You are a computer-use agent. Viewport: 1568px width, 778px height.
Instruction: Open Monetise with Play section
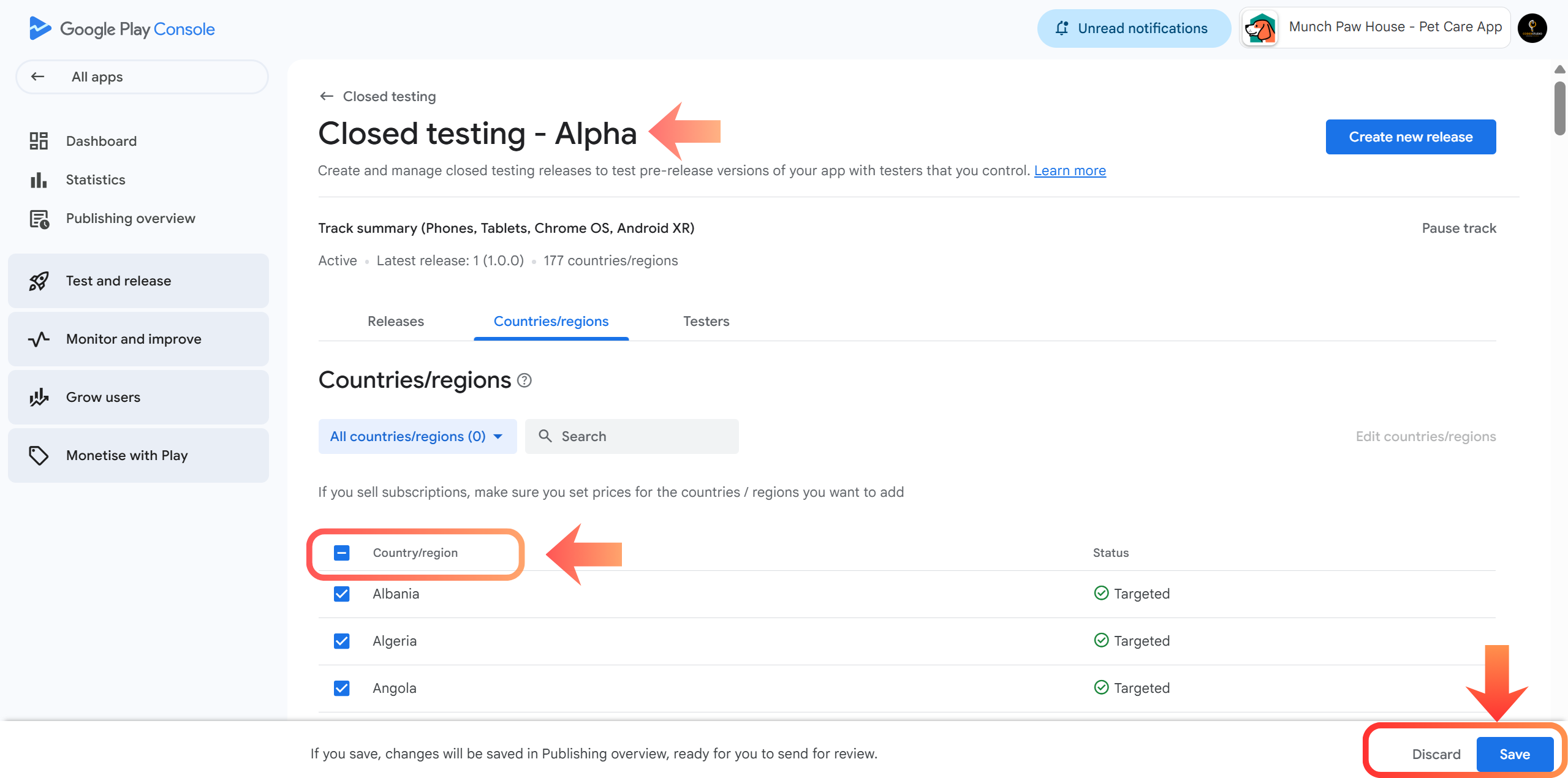(126, 455)
